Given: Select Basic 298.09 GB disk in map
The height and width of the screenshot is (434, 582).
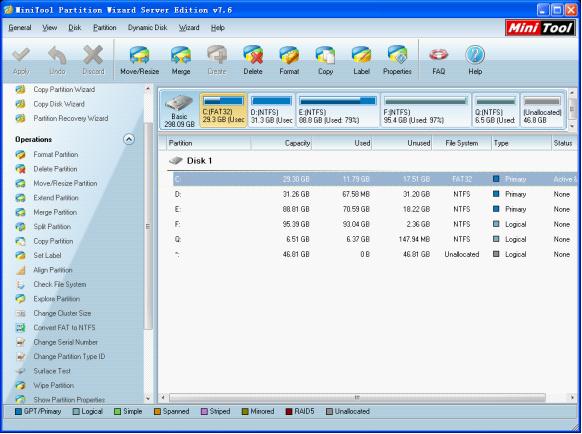Looking at the screenshot, I should [179, 111].
